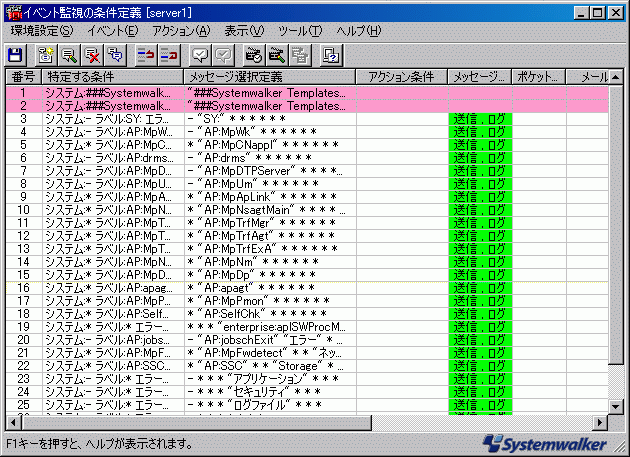Click the floppy disk save icon
The height and width of the screenshot is (457, 630).
pos(16,55)
